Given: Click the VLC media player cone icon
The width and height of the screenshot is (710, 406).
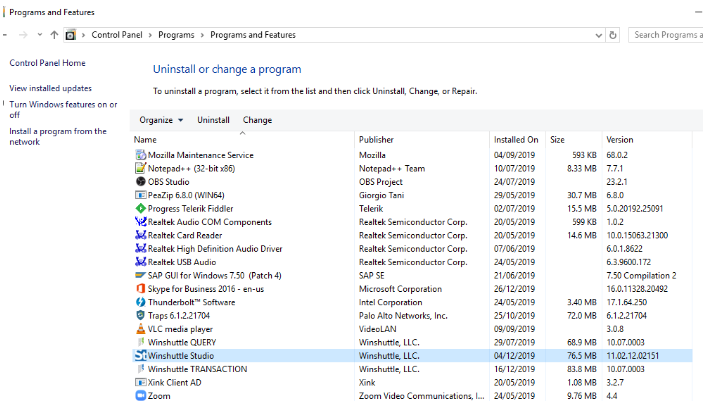Looking at the screenshot, I should (140, 328).
